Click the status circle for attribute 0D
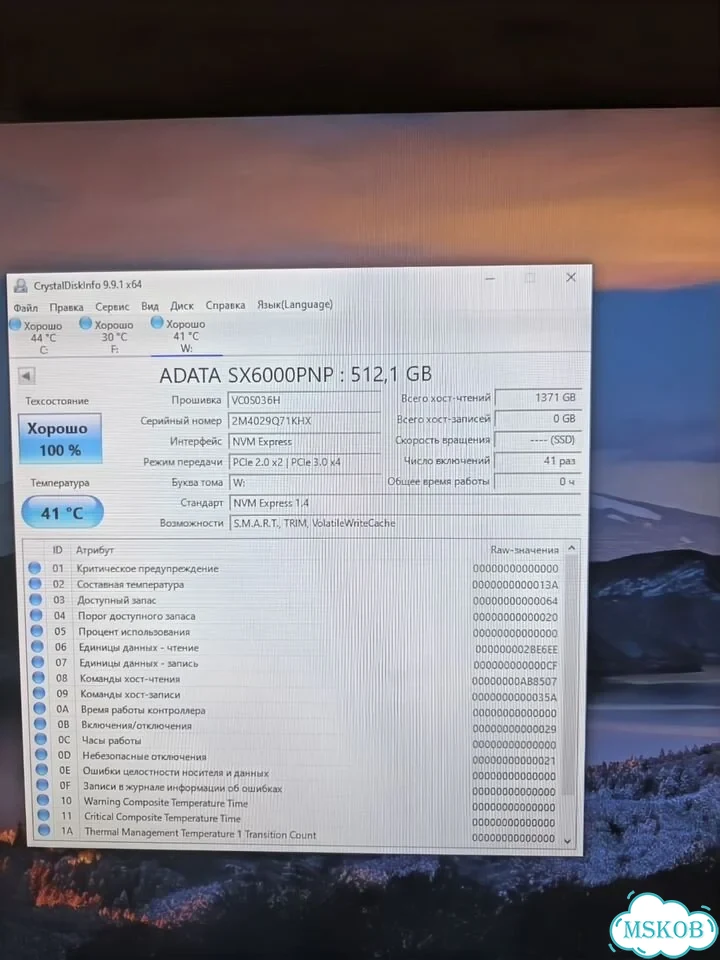The width and height of the screenshot is (720, 960). tap(41, 755)
